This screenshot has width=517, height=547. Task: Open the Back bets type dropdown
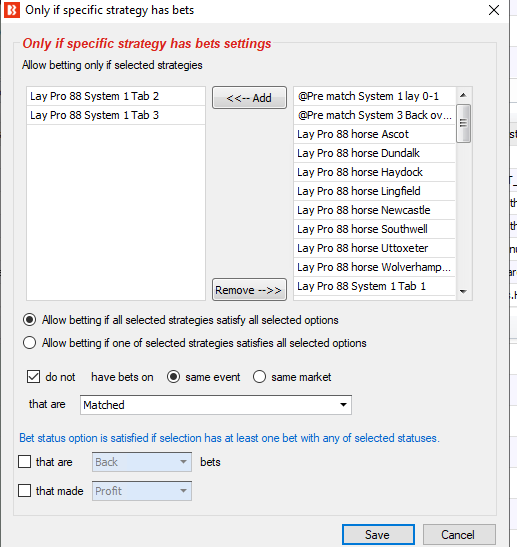[142, 462]
